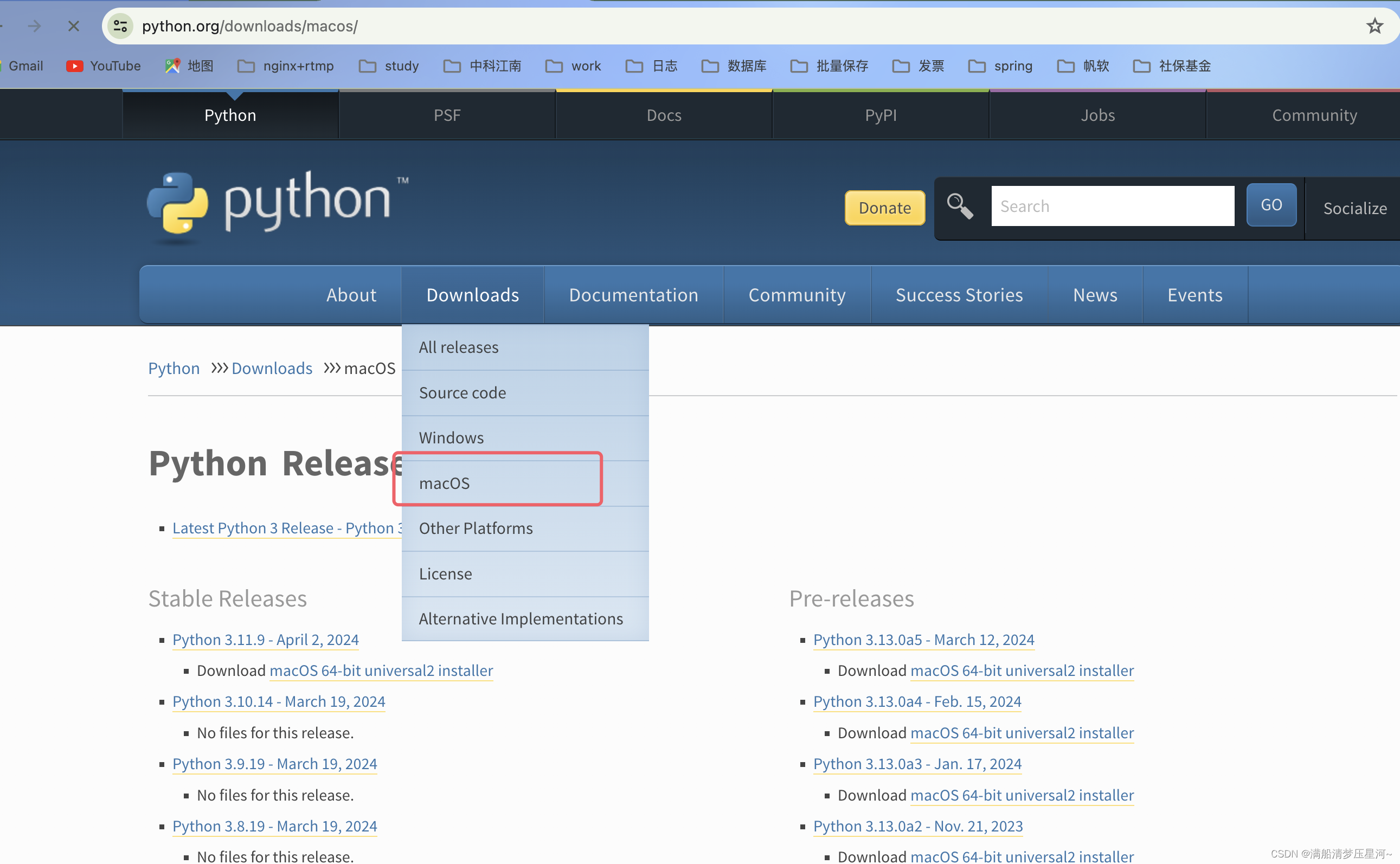
Task: Click the Donate button
Action: [884, 208]
